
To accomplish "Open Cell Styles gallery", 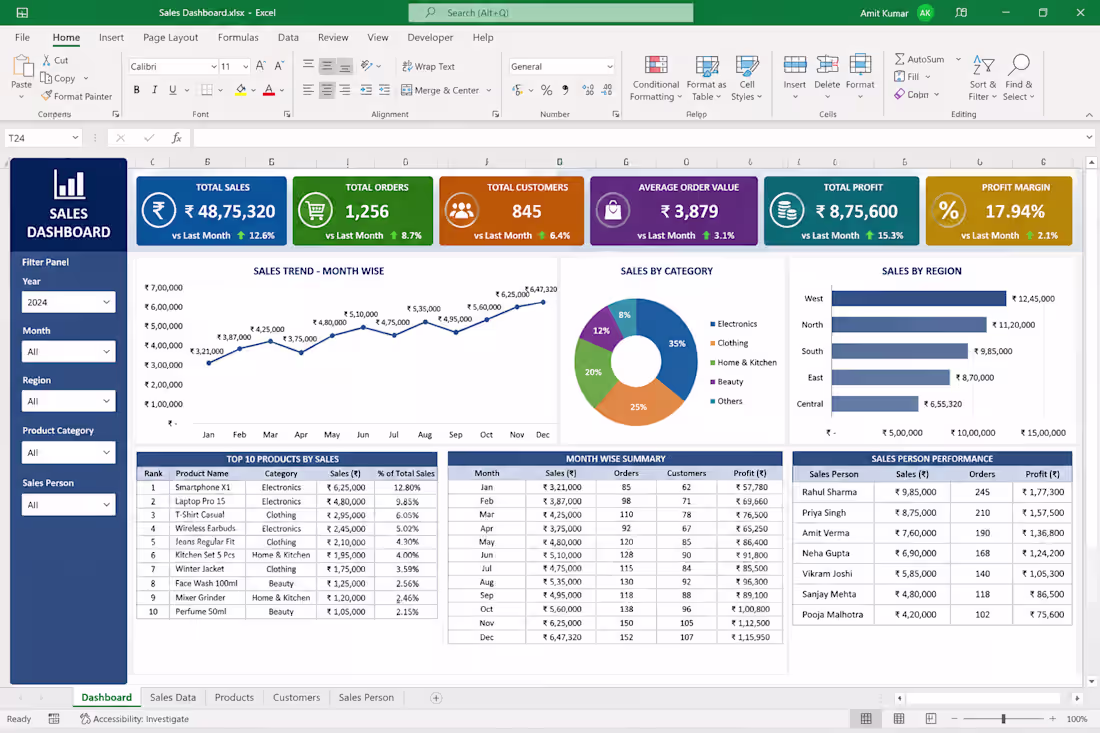I will 746,79.
